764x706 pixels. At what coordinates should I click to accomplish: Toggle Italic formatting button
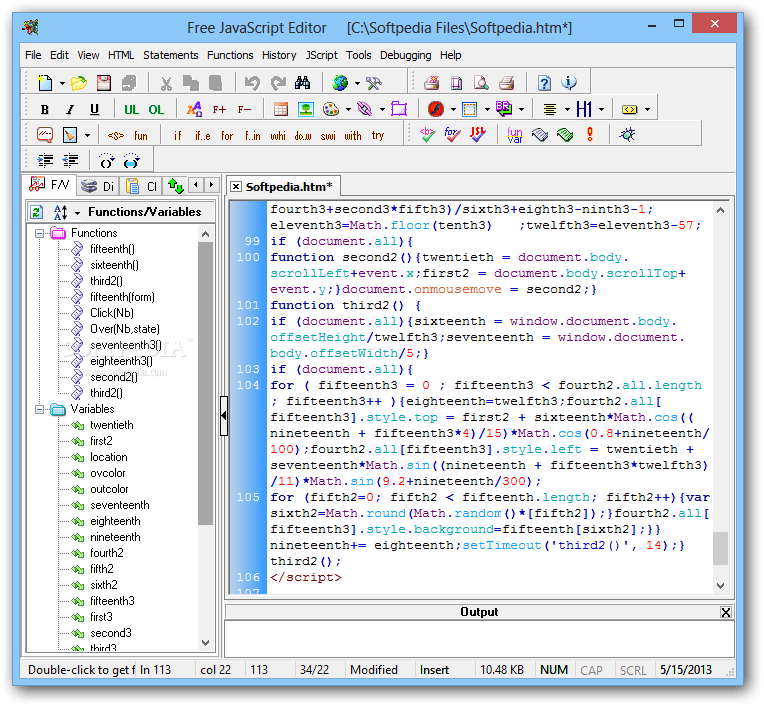pyautogui.click(x=69, y=109)
